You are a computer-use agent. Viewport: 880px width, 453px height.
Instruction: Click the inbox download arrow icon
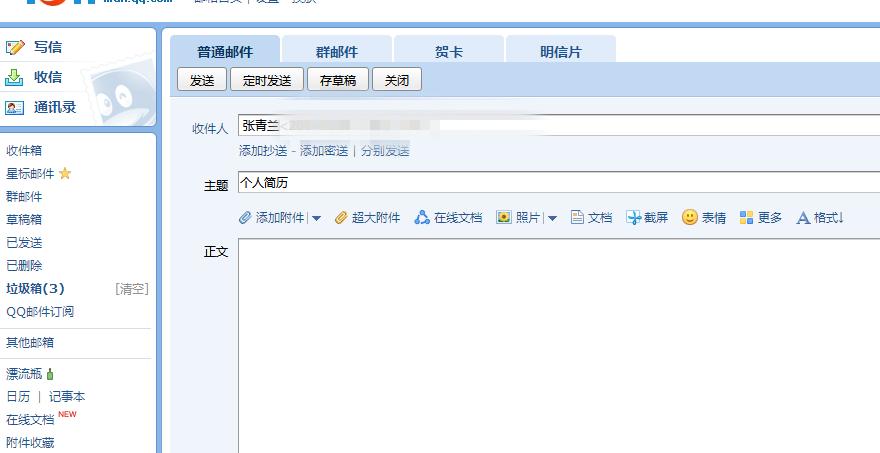[14, 77]
